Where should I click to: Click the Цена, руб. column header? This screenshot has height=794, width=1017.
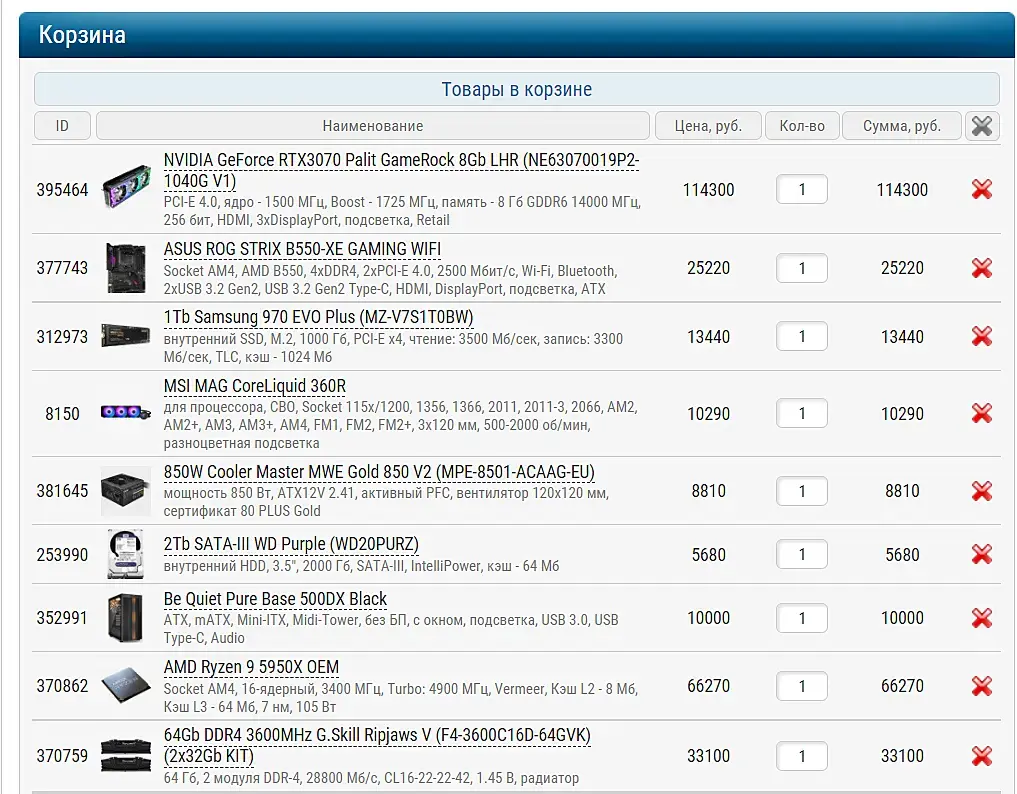(708, 126)
